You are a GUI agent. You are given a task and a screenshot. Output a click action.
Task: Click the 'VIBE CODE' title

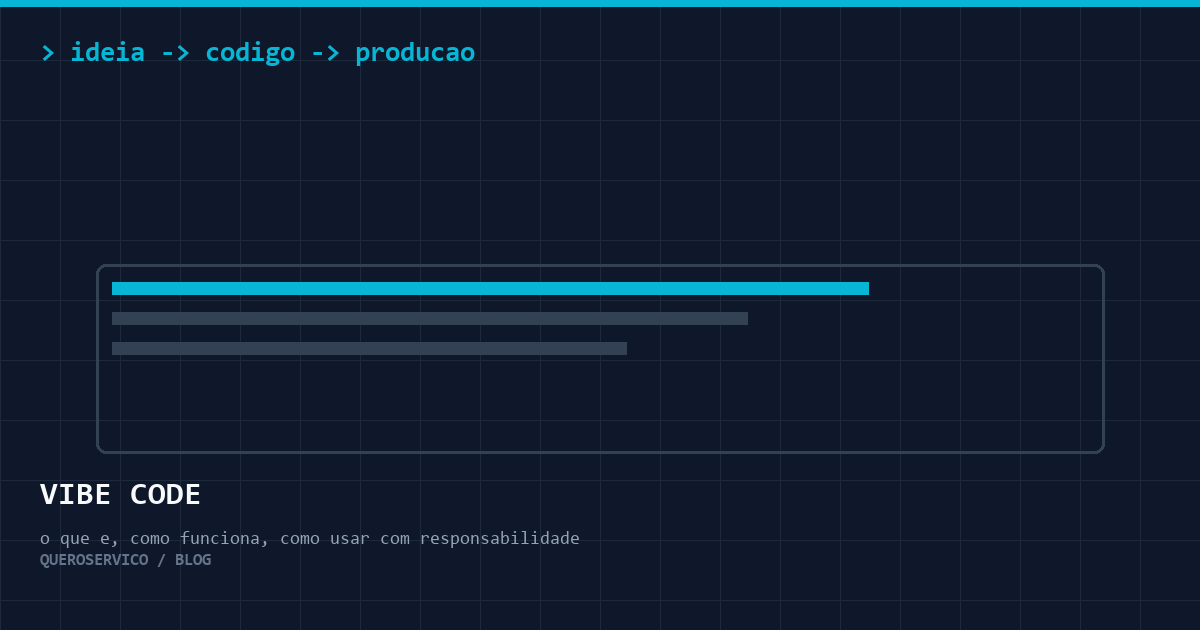pyautogui.click(x=120, y=494)
